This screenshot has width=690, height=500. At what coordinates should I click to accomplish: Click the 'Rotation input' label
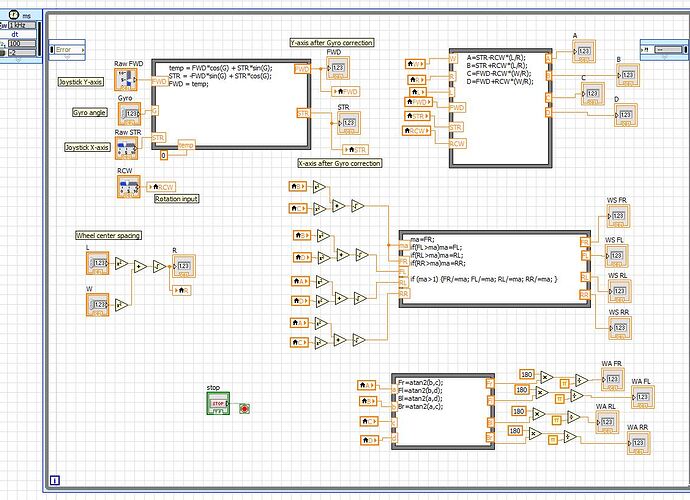(x=176, y=199)
